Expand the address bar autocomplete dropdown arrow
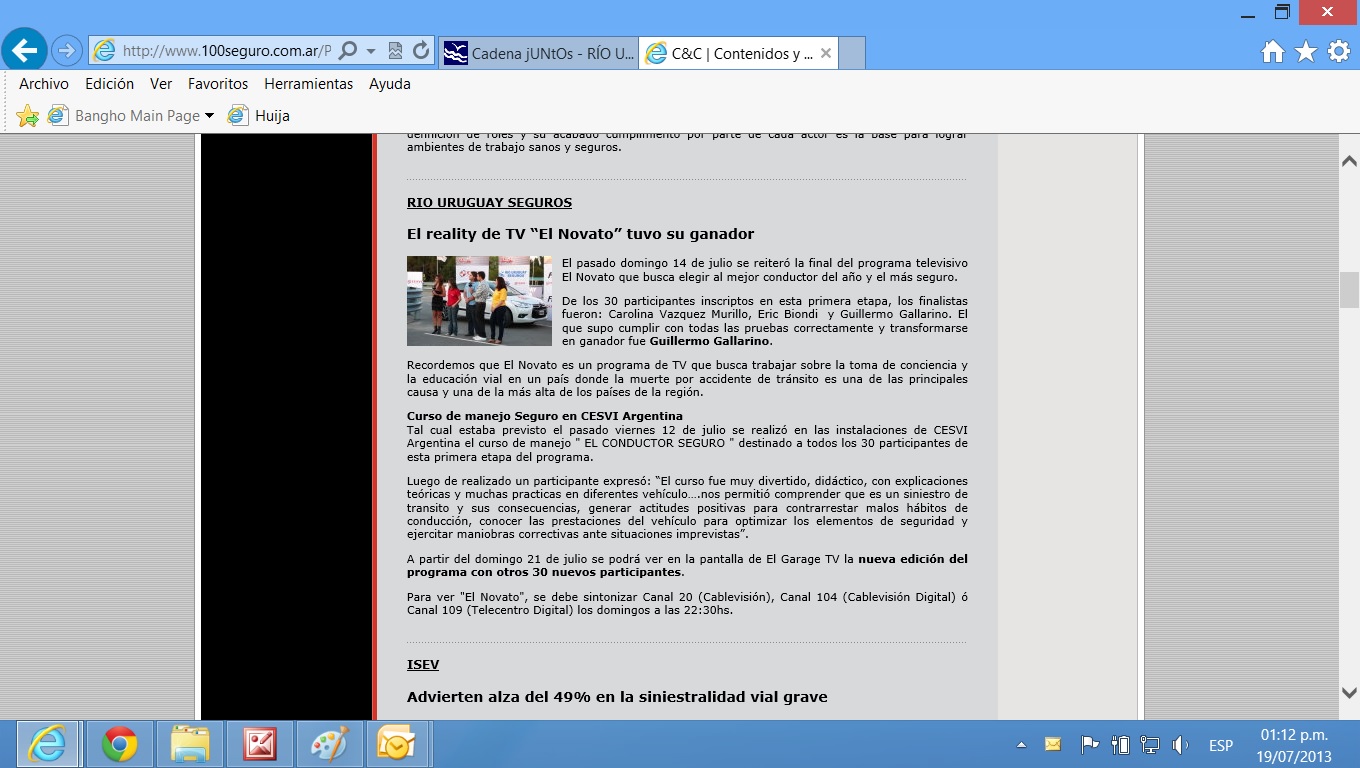Screen dimensions: 1360x768 (x=371, y=51)
